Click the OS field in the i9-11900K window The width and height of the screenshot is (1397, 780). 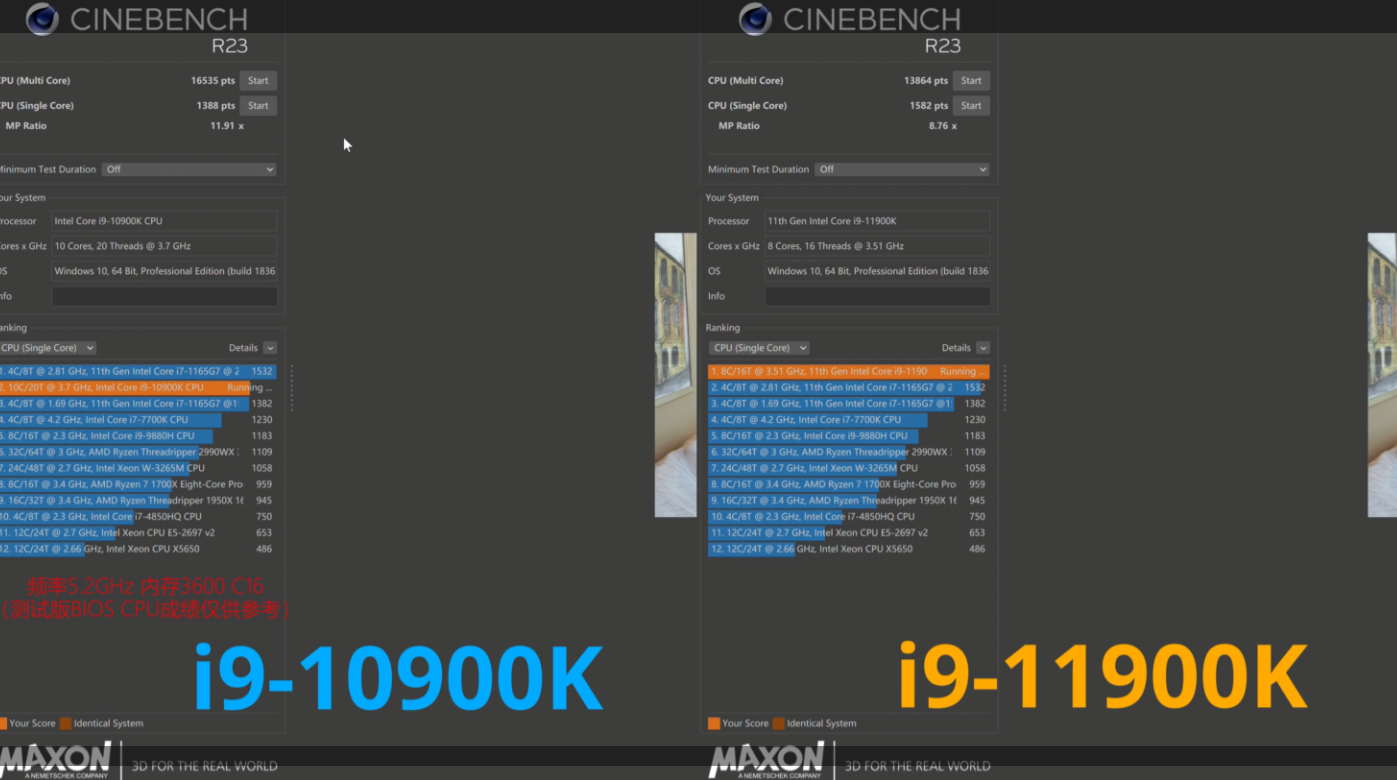(877, 271)
